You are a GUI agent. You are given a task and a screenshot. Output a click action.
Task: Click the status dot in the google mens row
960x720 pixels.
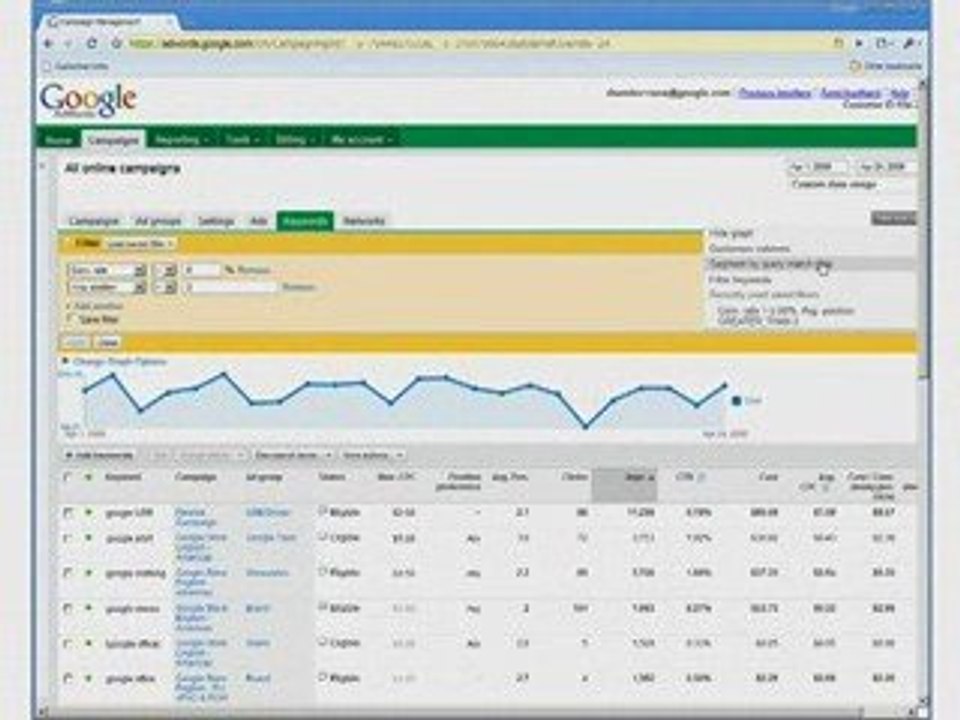click(89, 609)
